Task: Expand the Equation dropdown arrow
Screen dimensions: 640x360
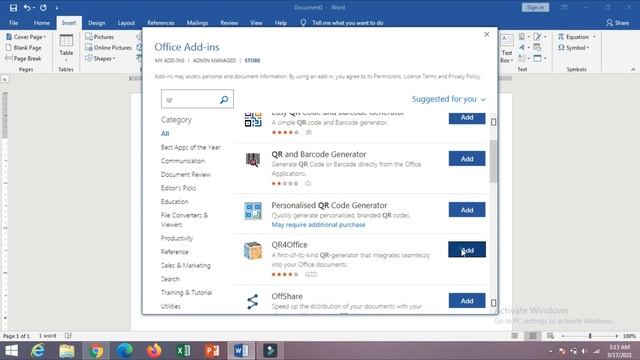Action: point(594,37)
